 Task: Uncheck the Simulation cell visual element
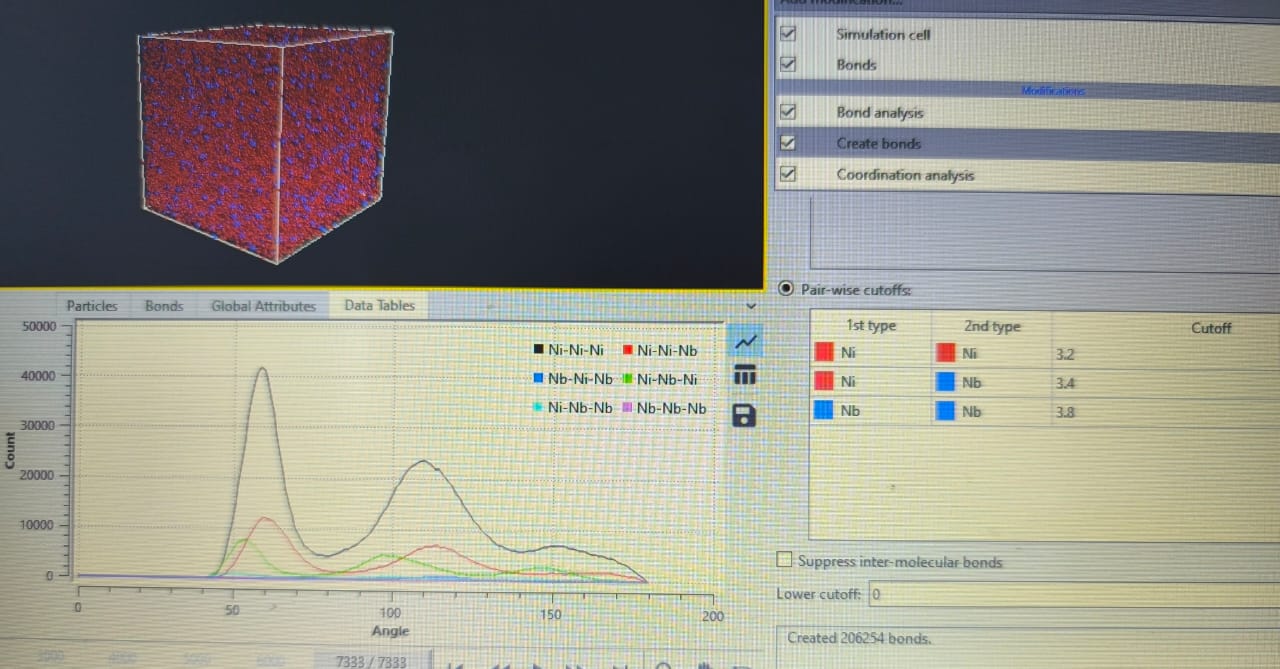click(x=788, y=33)
